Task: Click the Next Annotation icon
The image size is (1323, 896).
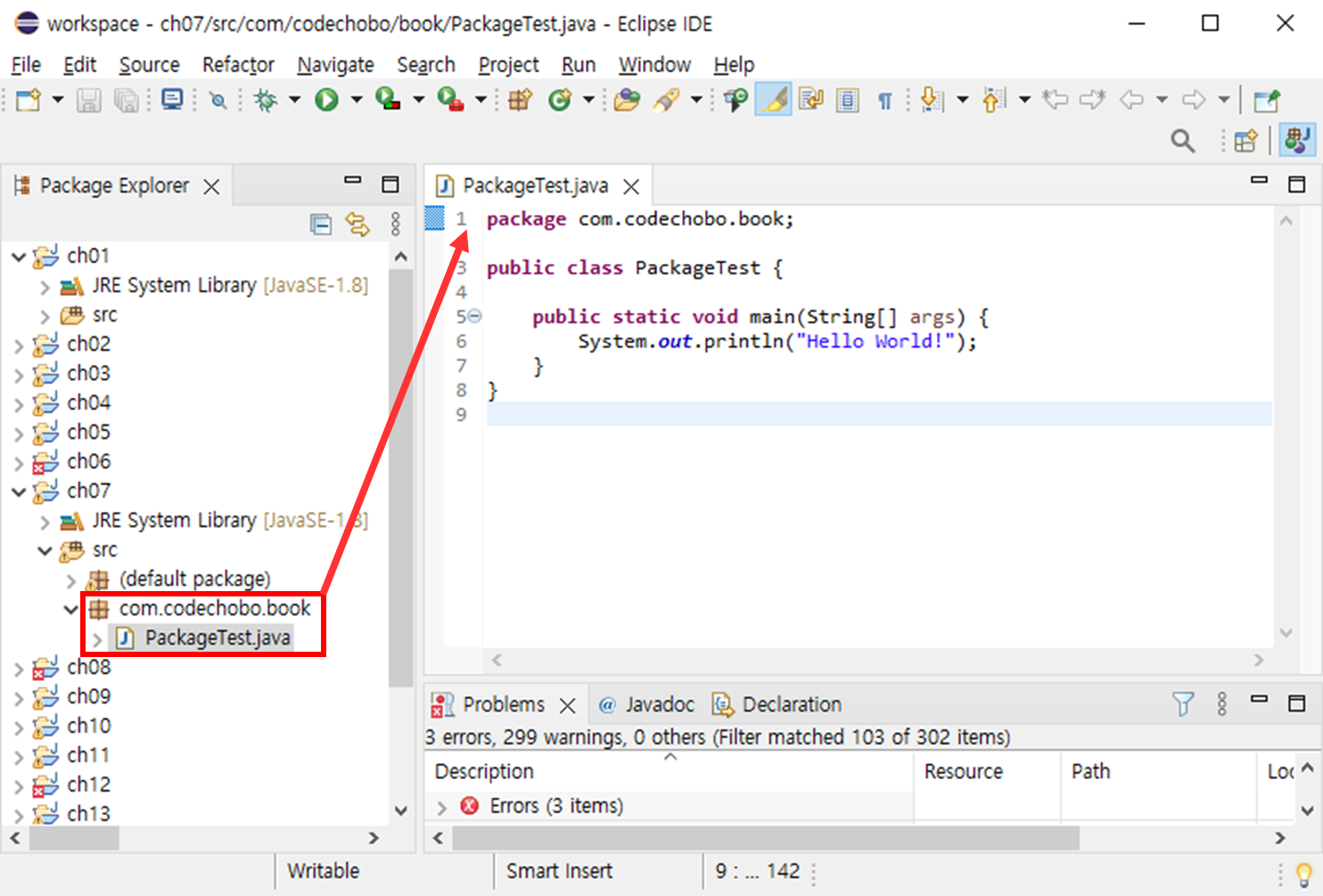Action: [931, 100]
